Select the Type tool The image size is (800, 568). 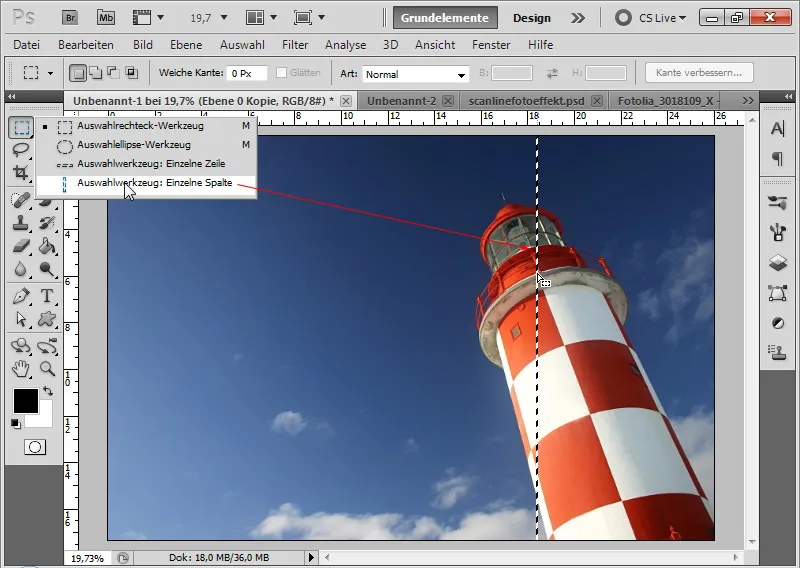coord(47,296)
